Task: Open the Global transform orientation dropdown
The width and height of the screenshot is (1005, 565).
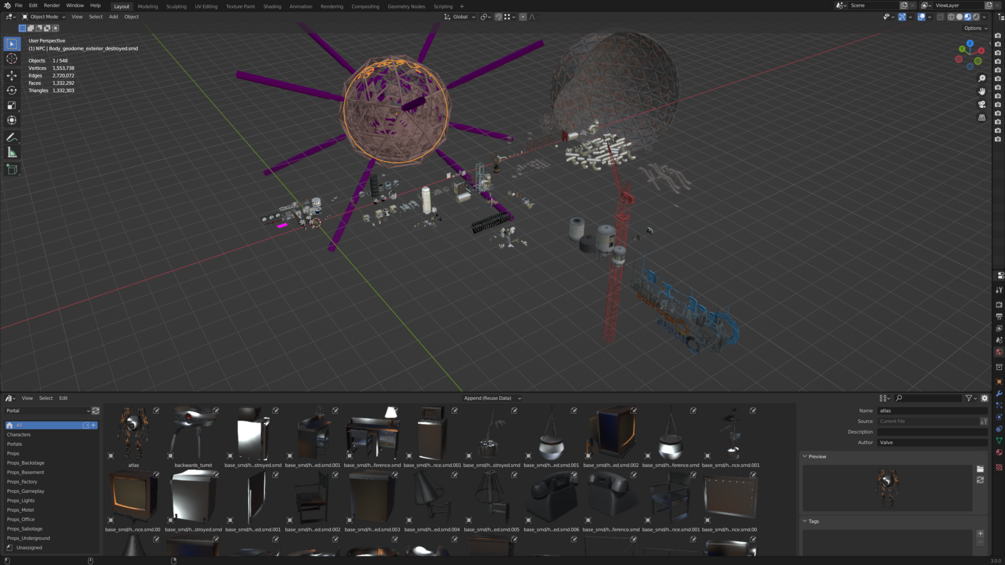Action: pyautogui.click(x=460, y=17)
